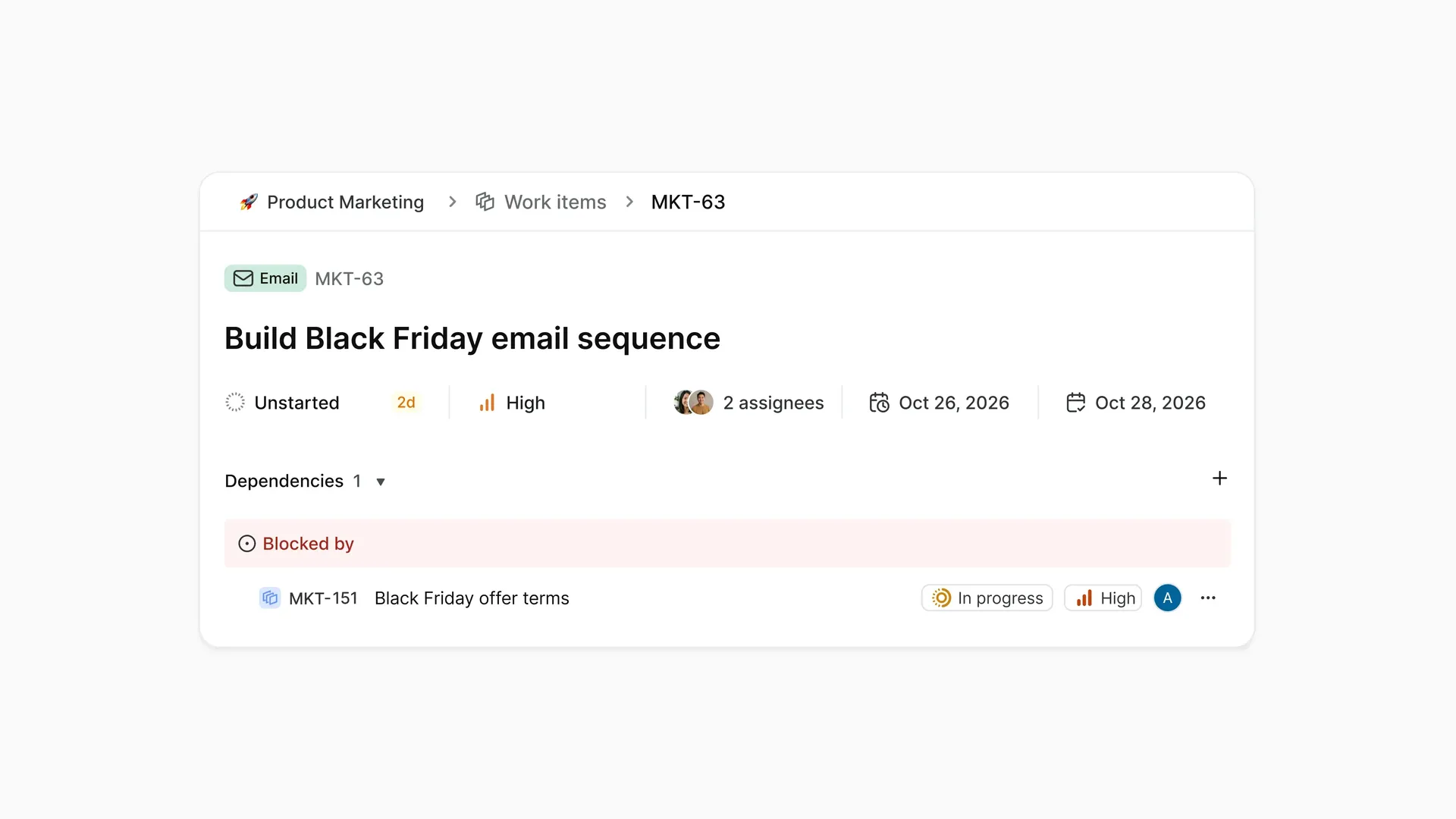This screenshot has width=1456, height=819.
Task: Click the start date calendar-clock icon
Action: tap(879, 402)
